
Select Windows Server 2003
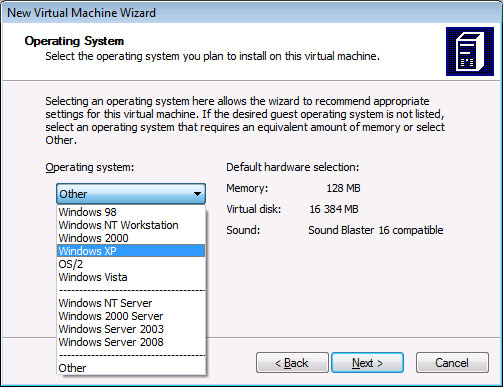click(x=131, y=329)
